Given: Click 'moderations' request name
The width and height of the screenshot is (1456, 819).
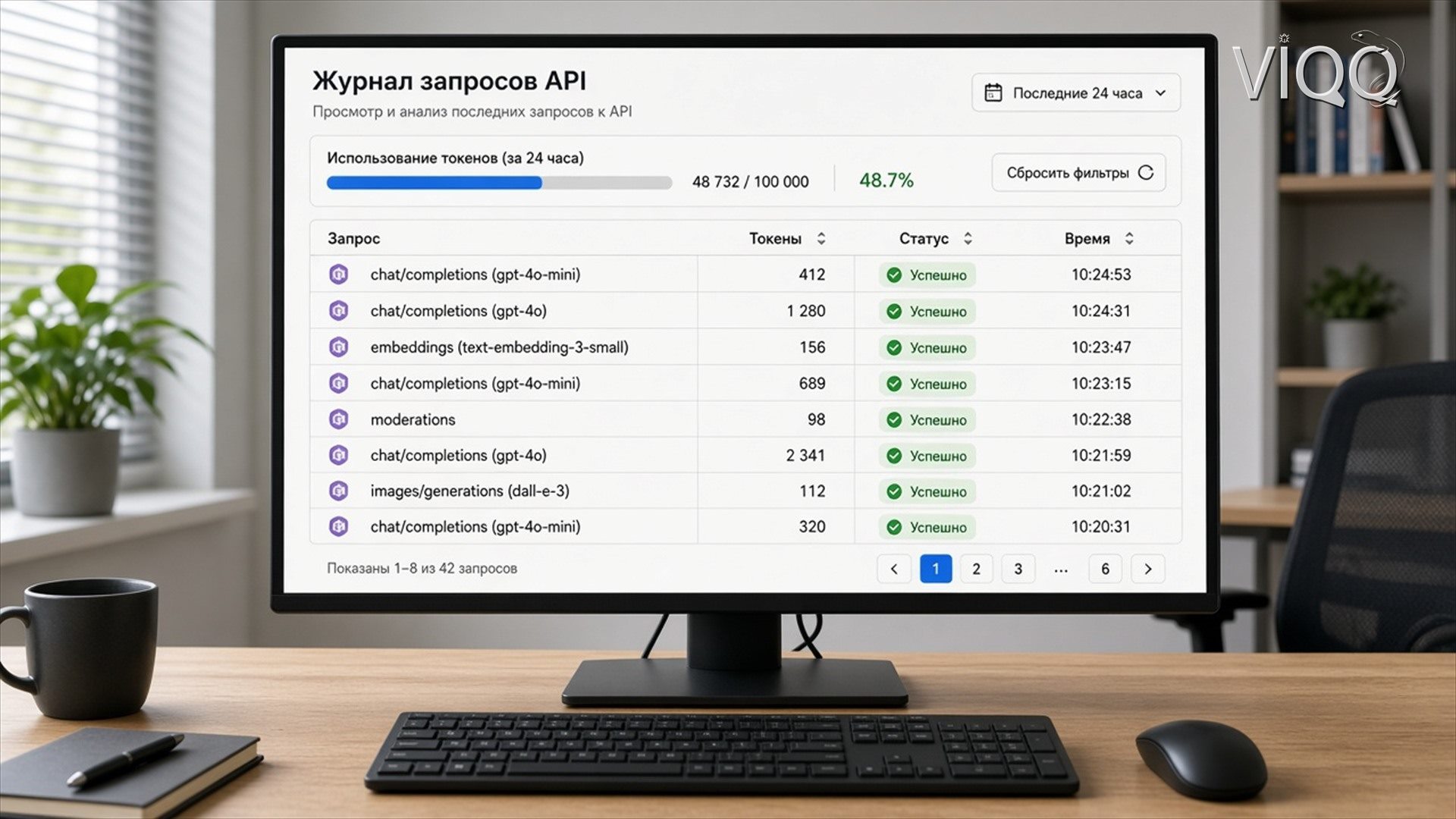Looking at the screenshot, I should click(x=413, y=419).
